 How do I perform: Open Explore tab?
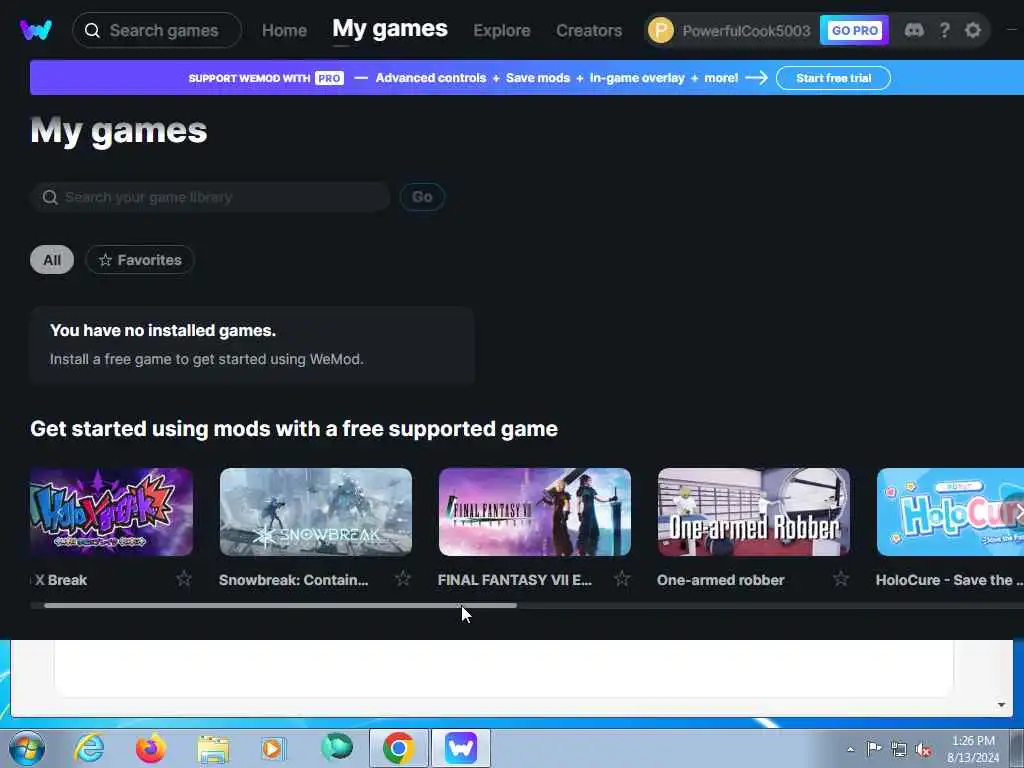click(502, 31)
